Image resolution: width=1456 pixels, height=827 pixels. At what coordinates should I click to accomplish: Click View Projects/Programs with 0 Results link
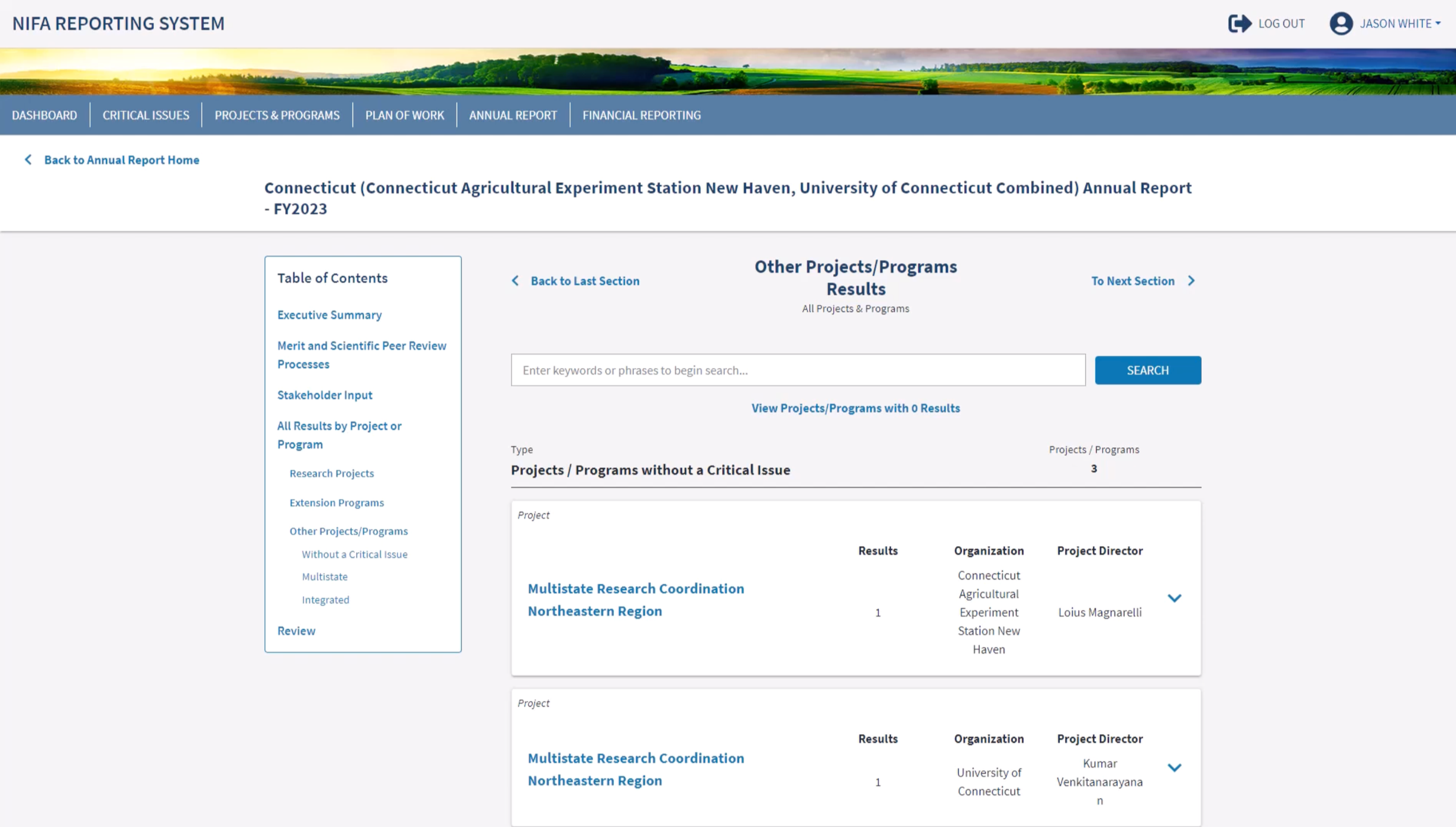(x=855, y=408)
